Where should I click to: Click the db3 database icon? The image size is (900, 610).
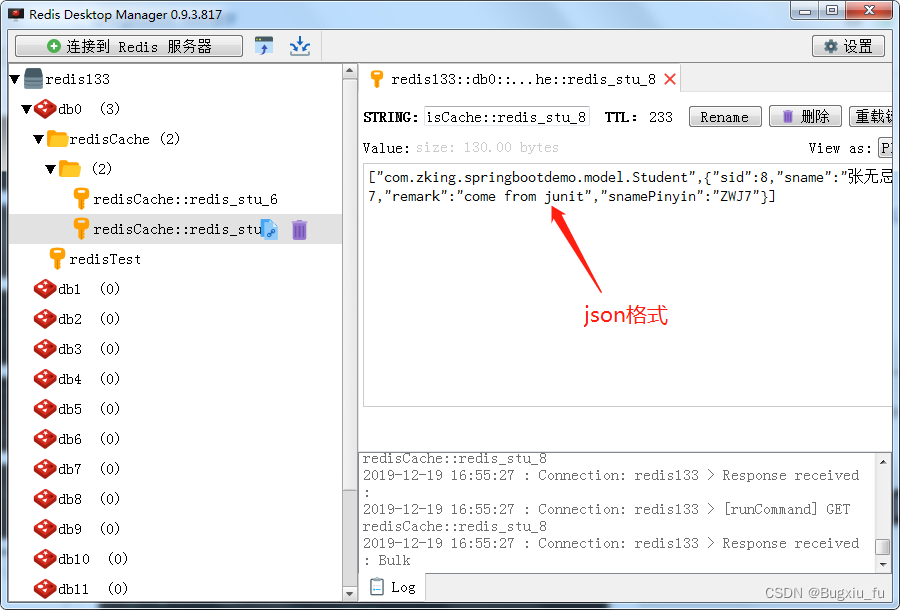point(45,348)
